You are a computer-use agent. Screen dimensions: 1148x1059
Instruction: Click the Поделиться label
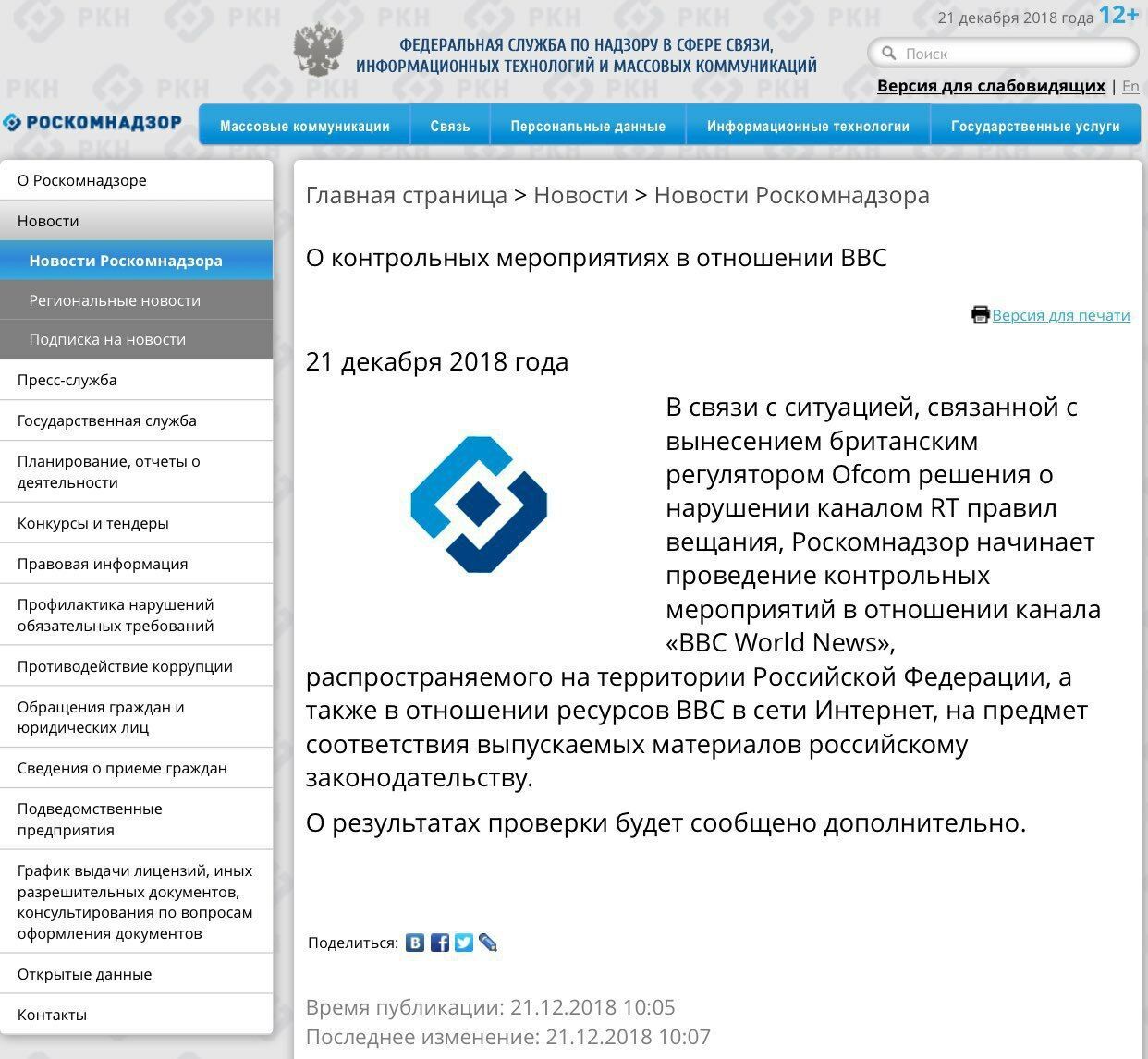(x=353, y=943)
